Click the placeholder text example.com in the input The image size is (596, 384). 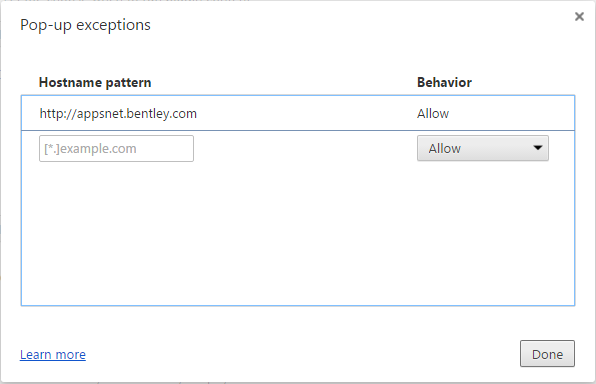(98, 149)
